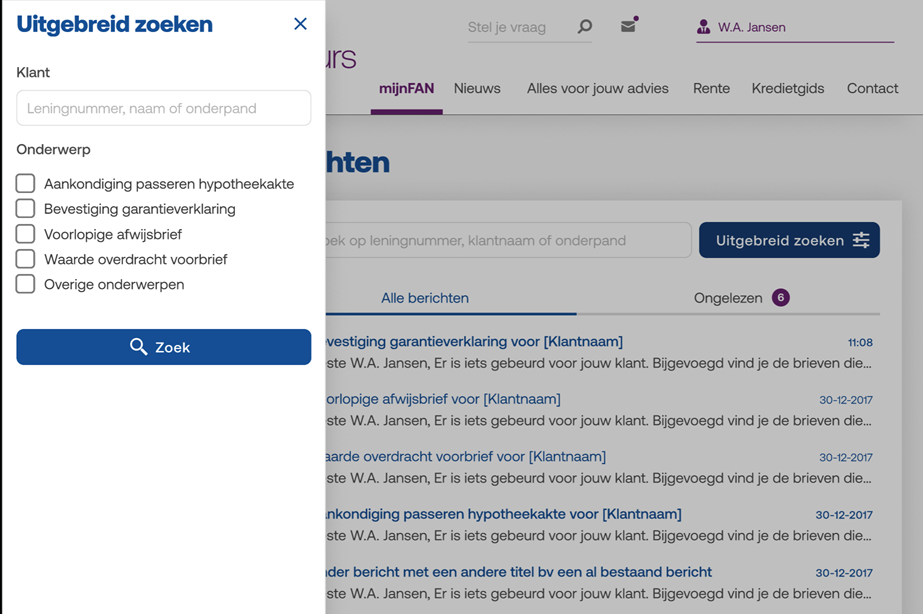923x614 pixels.
Task: Click the filter sliders icon
Action: point(861,240)
